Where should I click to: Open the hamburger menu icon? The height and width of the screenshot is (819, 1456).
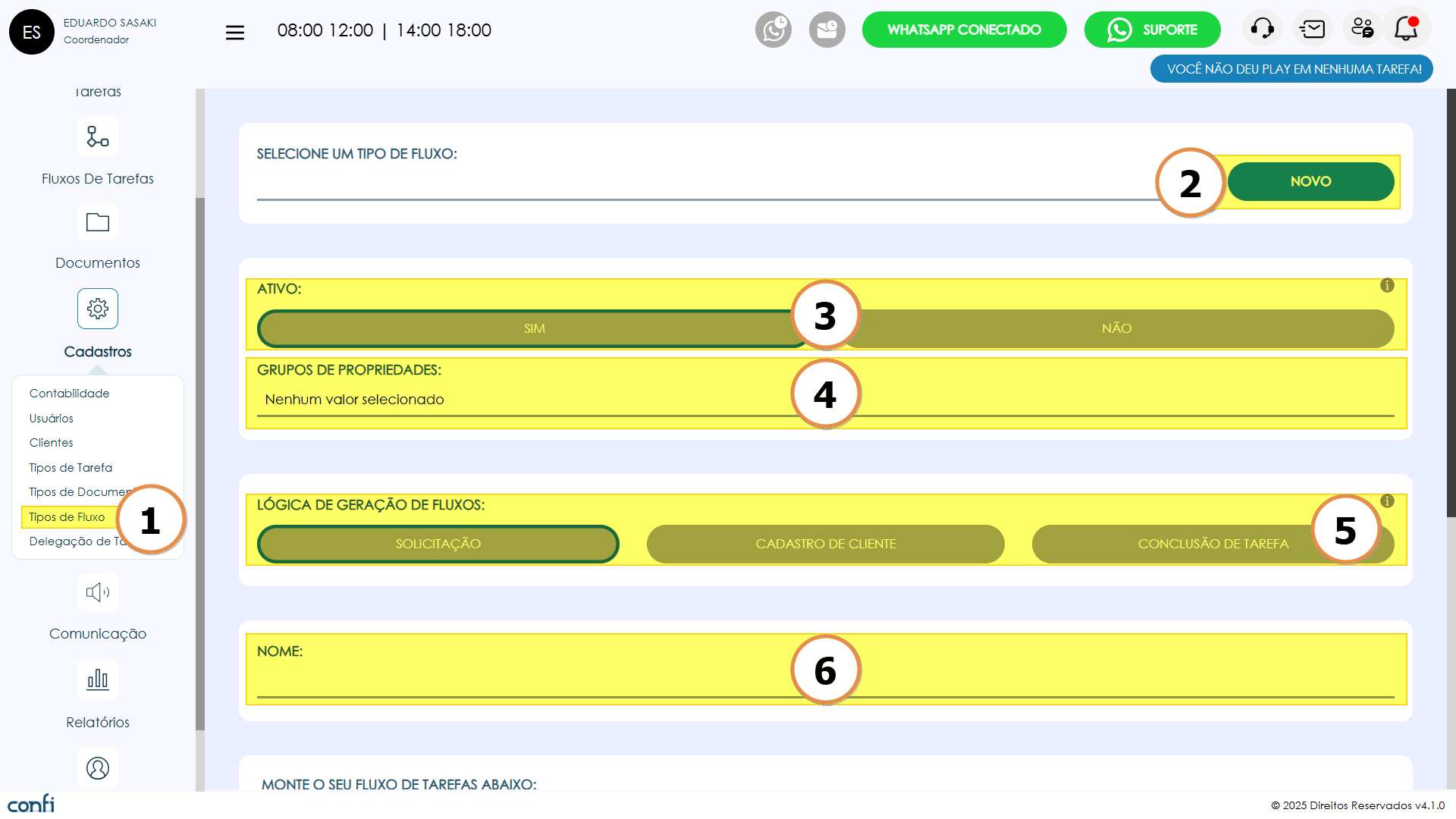(x=234, y=32)
